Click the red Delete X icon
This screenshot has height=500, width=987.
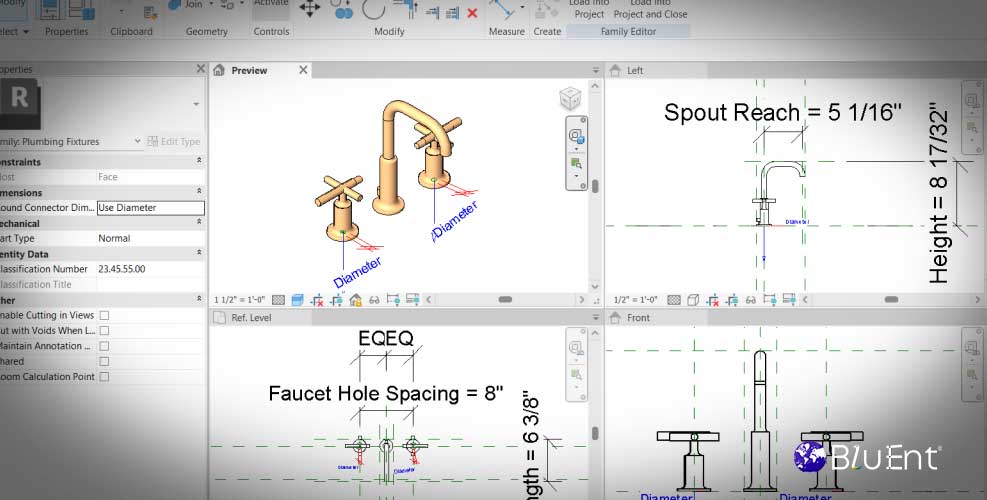click(x=472, y=13)
